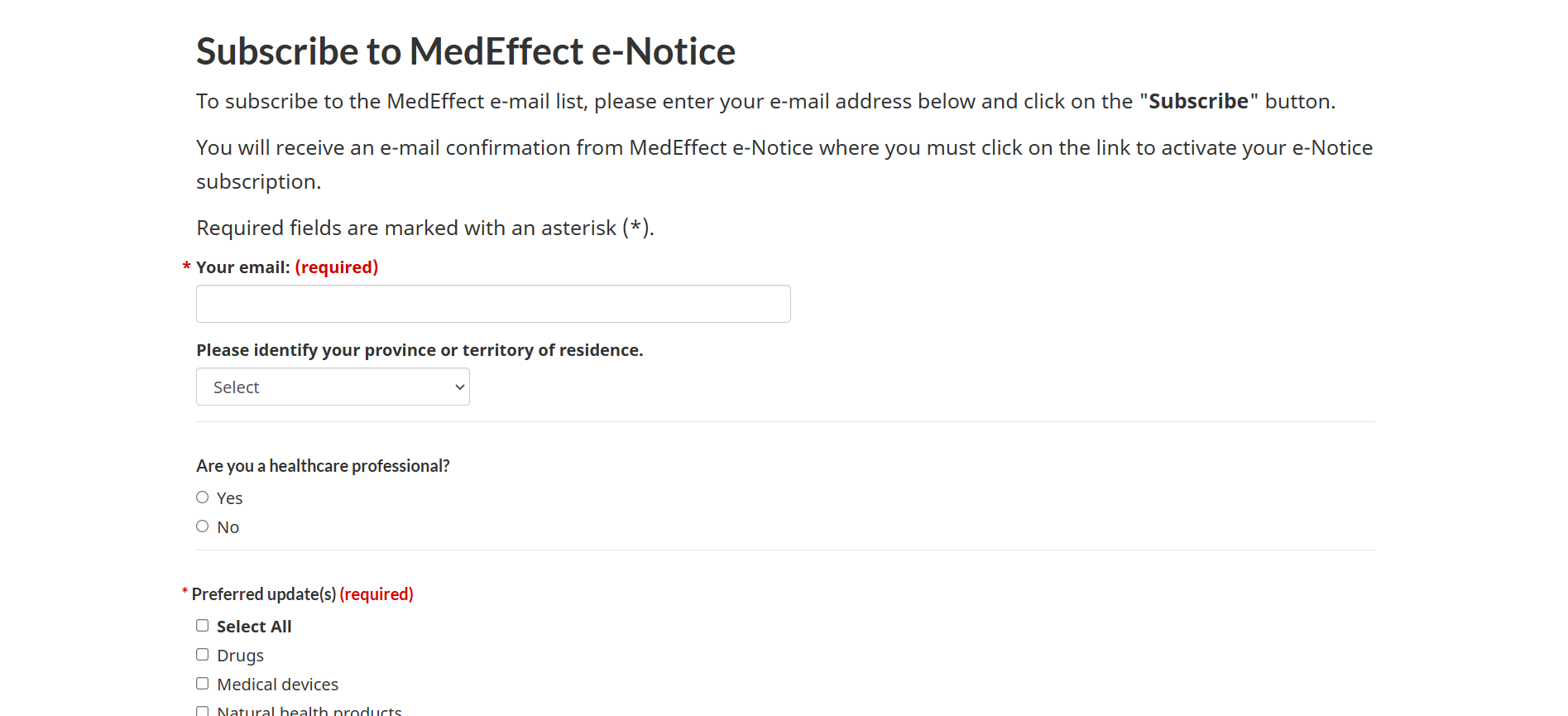Click the "Medical devices" label text

tap(278, 685)
